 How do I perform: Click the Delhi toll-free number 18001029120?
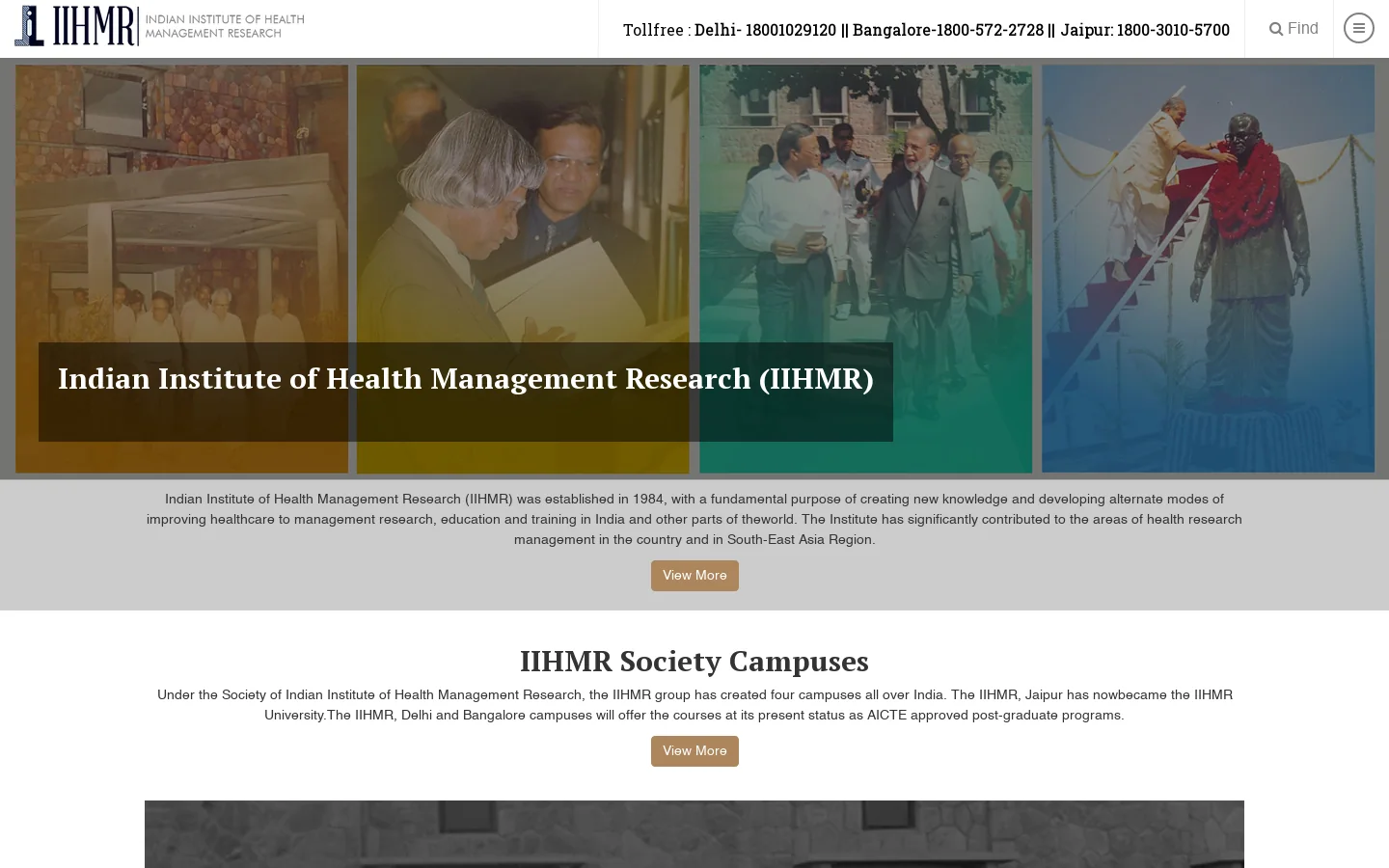[x=790, y=30]
